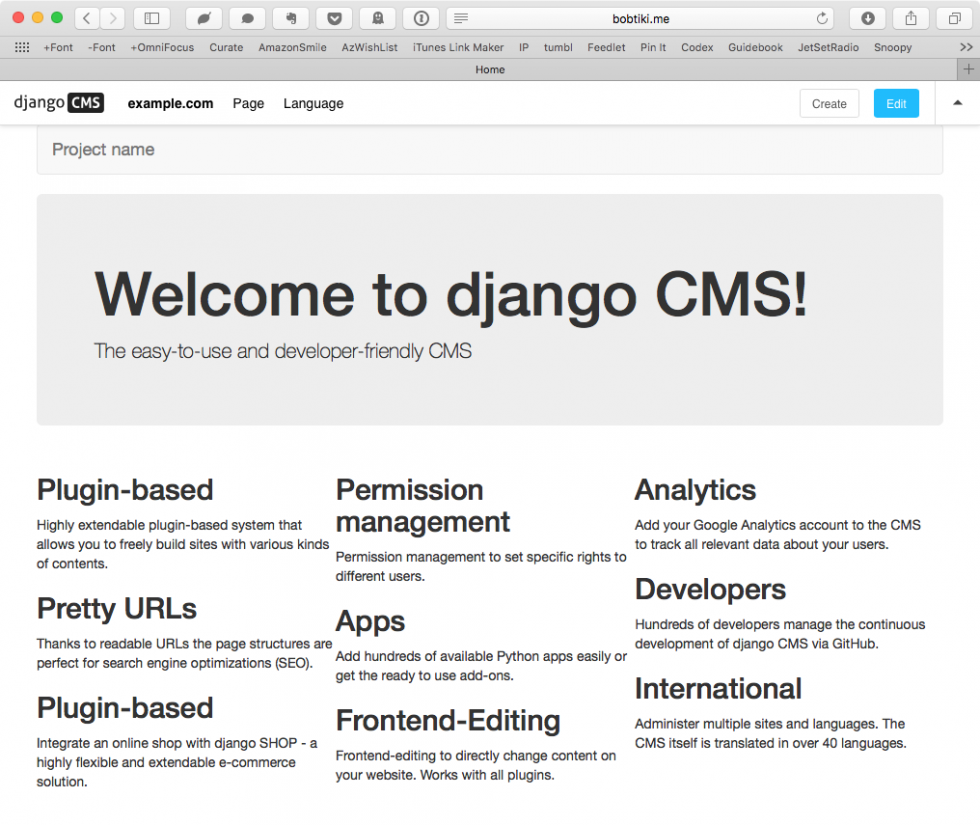The width and height of the screenshot is (980, 825).
Task: Click the leaf extension icon in toolbar
Action: [204, 18]
